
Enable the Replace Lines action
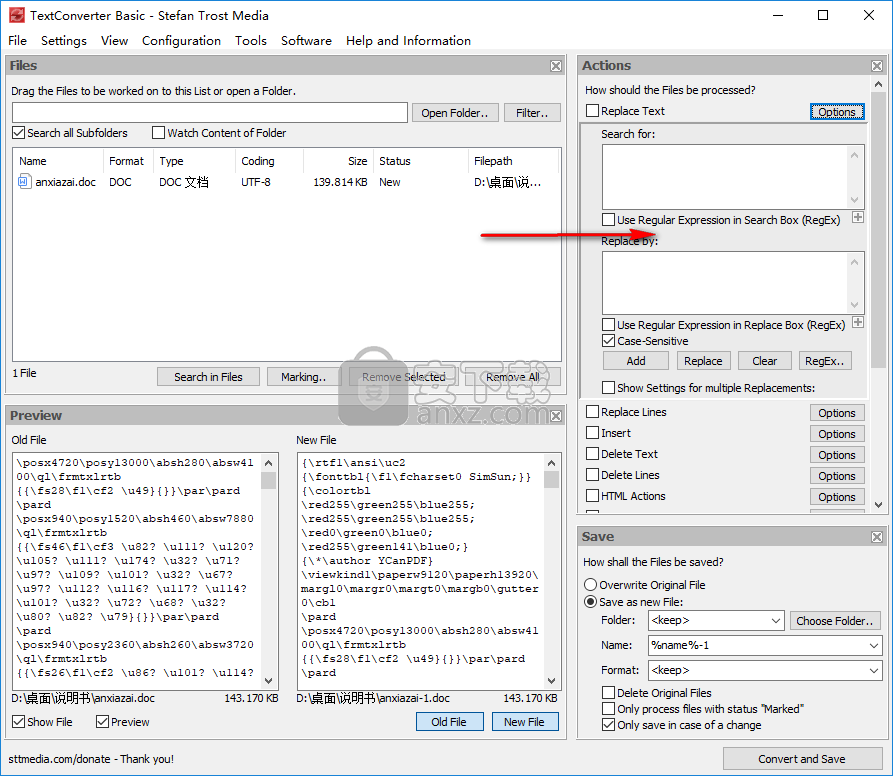pyautogui.click(x=592, y=412)
